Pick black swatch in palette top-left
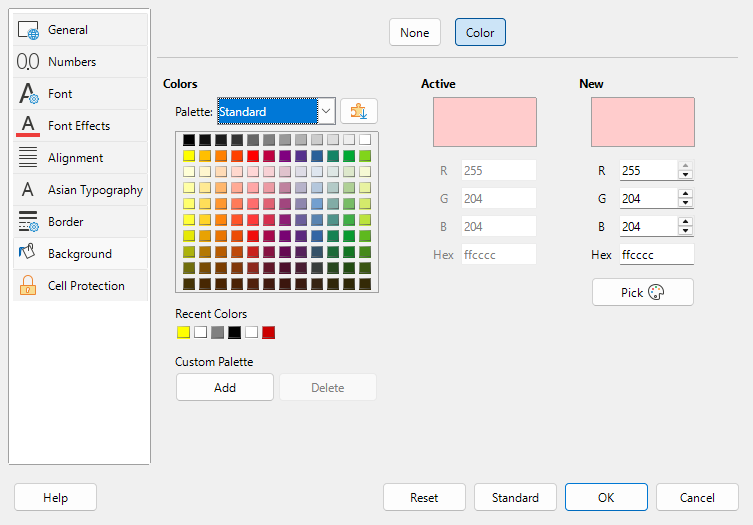The width and height of the screenshot is (753, 525). [x=189, y=140]
